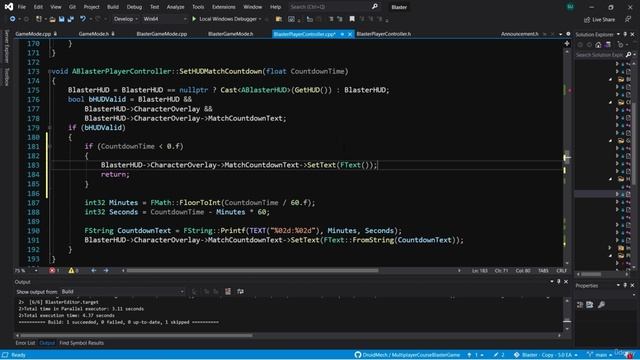This screenshot has width=640, height=360.
Task: Switch to GameMode.cpp tab
Action: [x=33, y=34]
